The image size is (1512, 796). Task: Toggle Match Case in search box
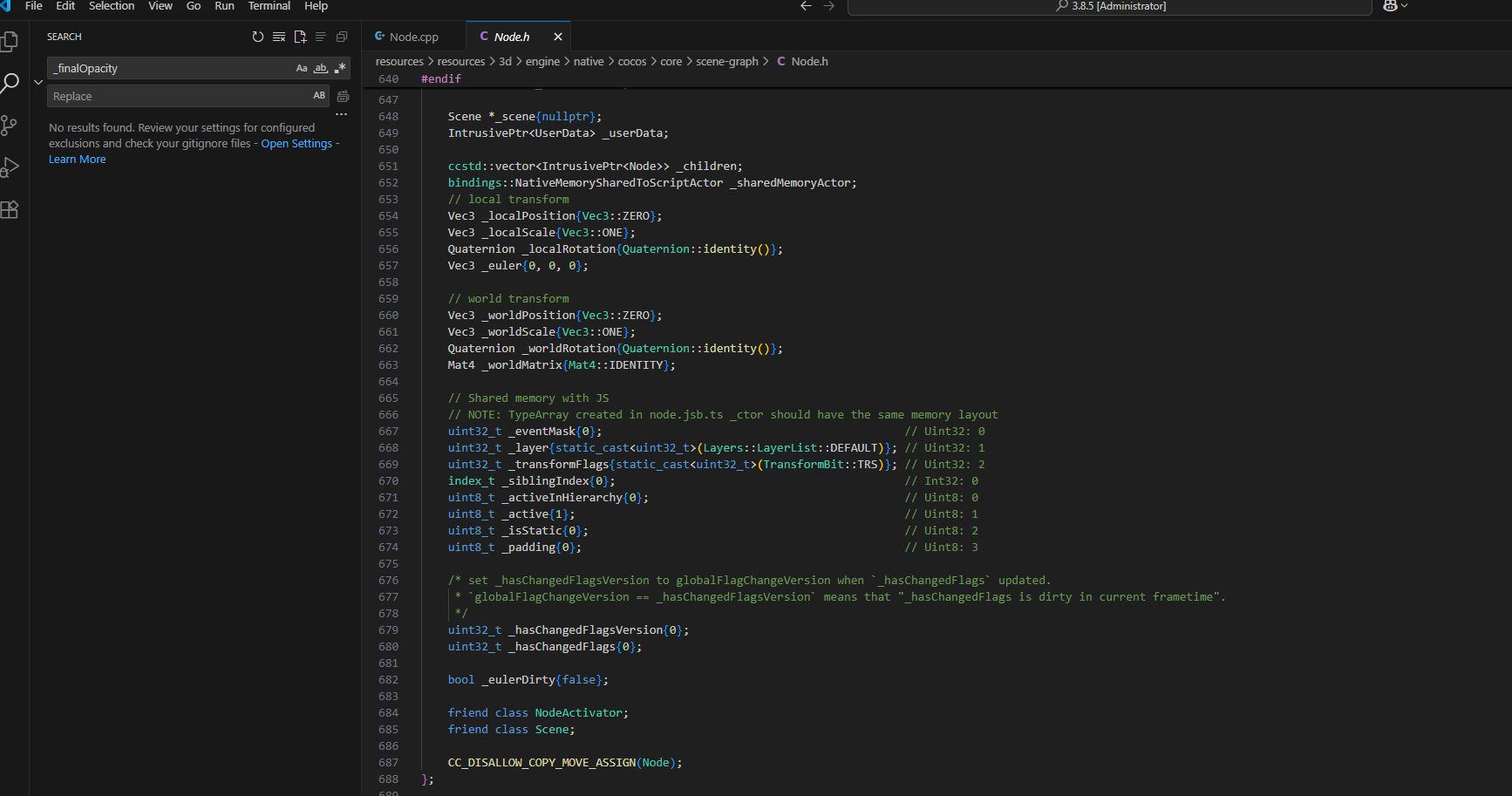(302, 68)
